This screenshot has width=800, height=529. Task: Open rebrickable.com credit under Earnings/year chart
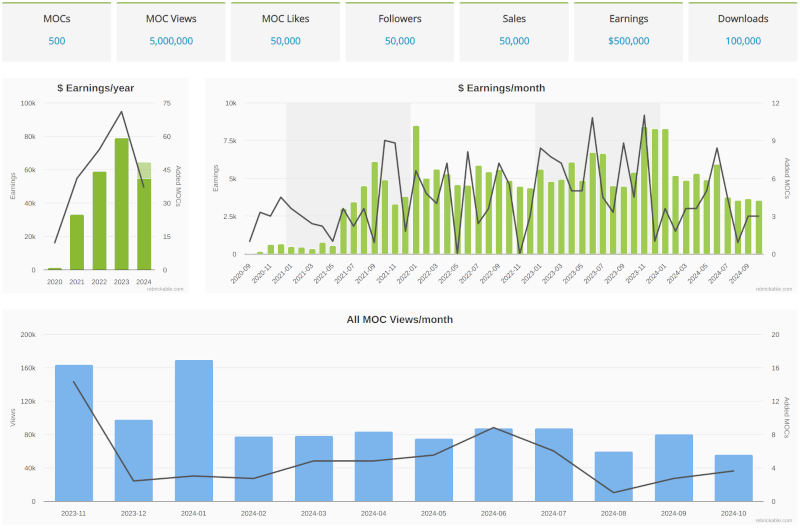click(164, 288)
